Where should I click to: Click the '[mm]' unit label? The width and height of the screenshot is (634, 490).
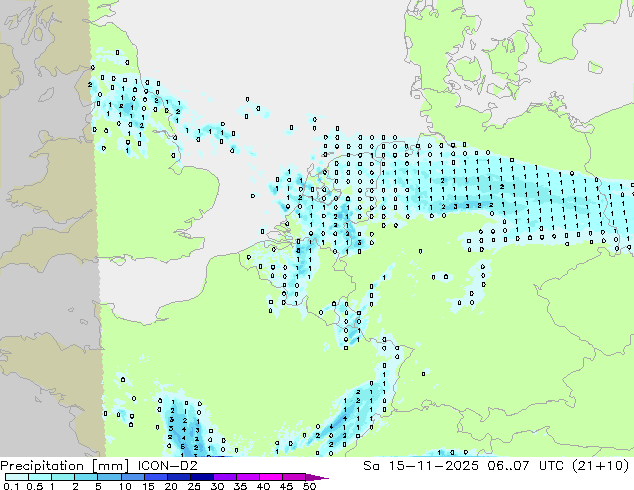click(110, 466)
